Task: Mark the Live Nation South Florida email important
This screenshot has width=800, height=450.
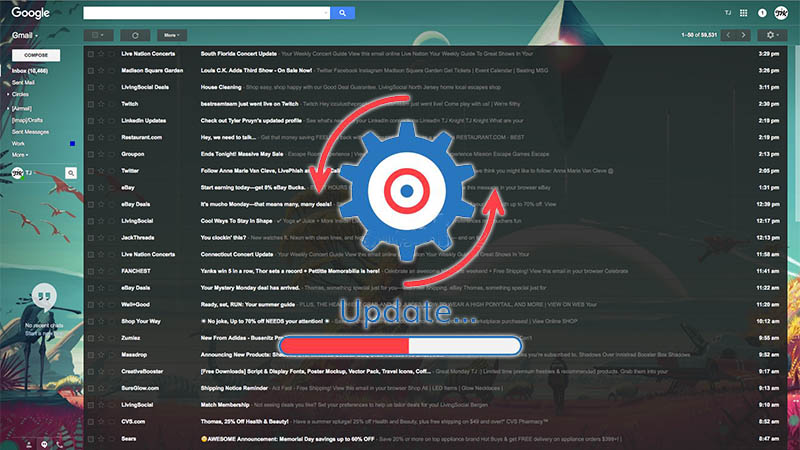Action: click(x=111, y=54)
